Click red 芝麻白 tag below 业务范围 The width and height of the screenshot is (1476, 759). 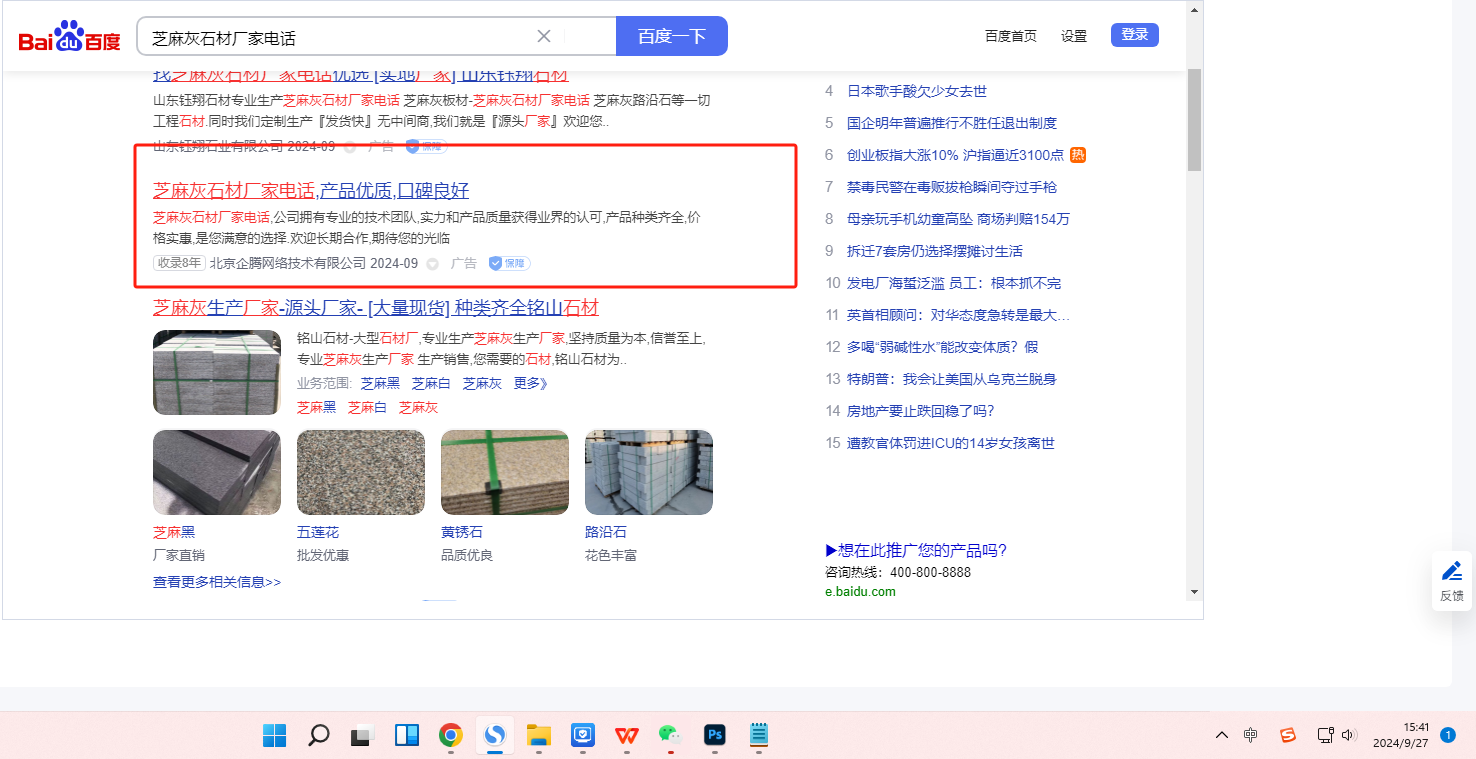click(x=367, y=408)
